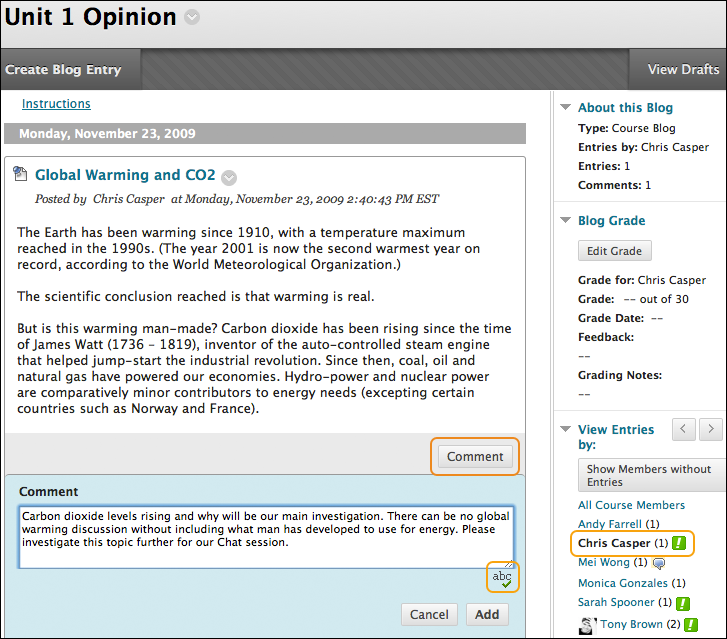
Task: Collapse the Blog Grade section
Action: coord(565,221)
